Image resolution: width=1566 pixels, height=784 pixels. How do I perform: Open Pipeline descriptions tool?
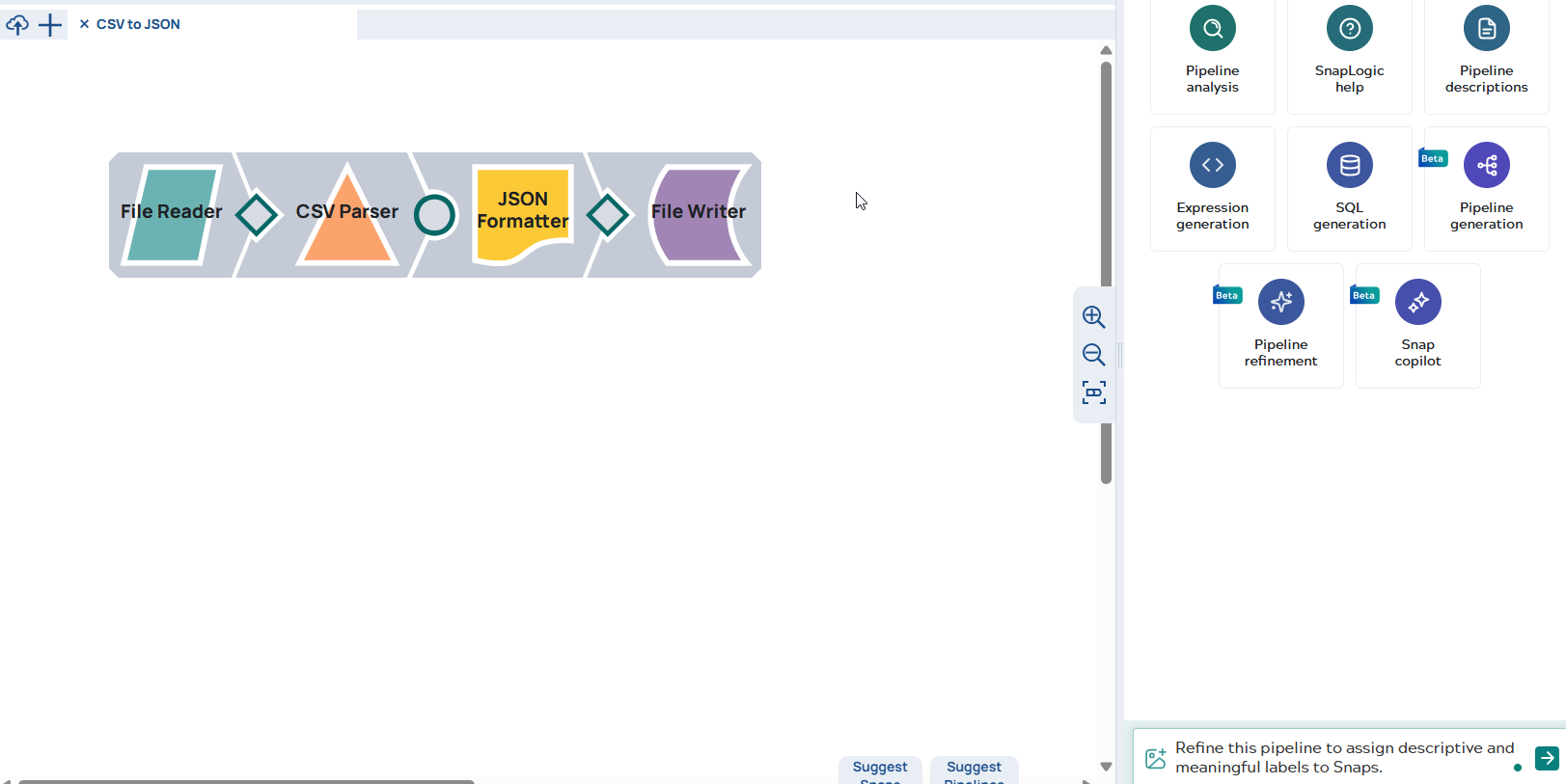(x=1486, y=53)
